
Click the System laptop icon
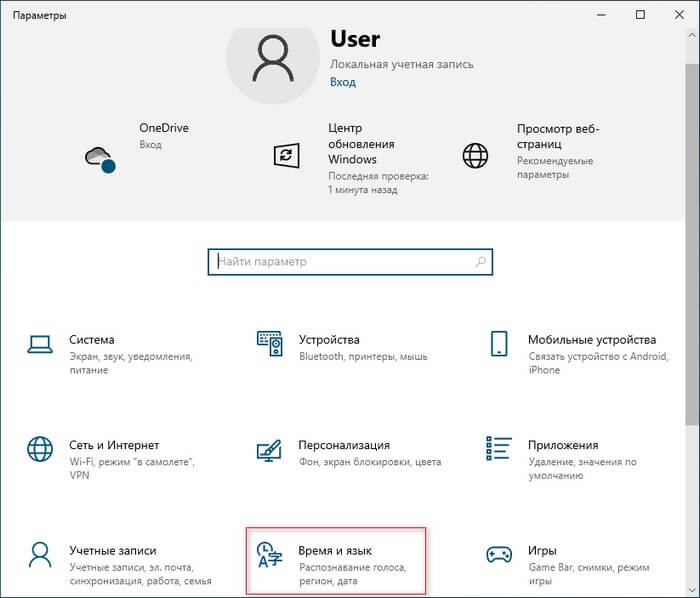(x=40, y=344)
